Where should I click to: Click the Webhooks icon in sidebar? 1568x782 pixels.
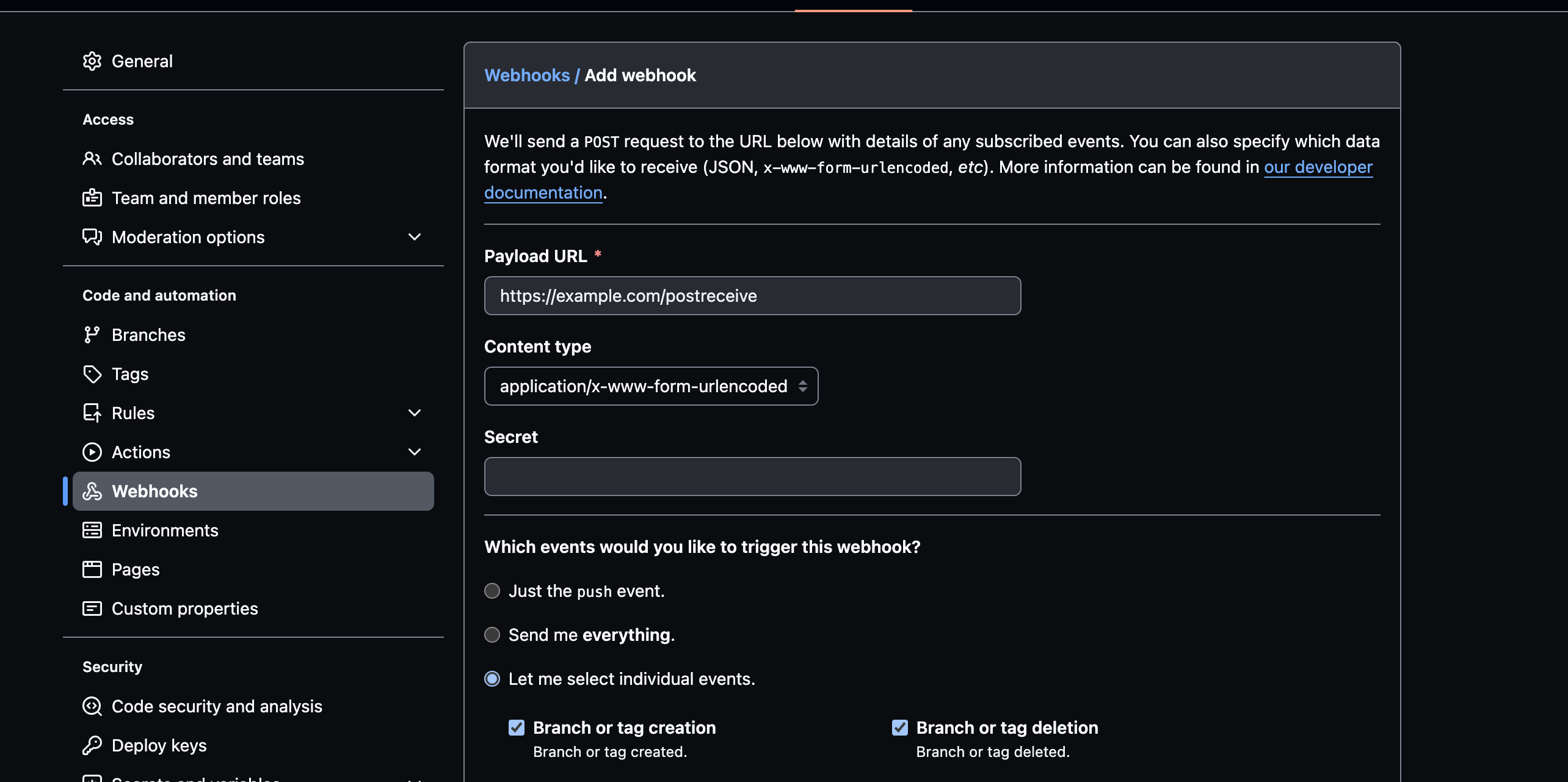click(x=92, y=491)
